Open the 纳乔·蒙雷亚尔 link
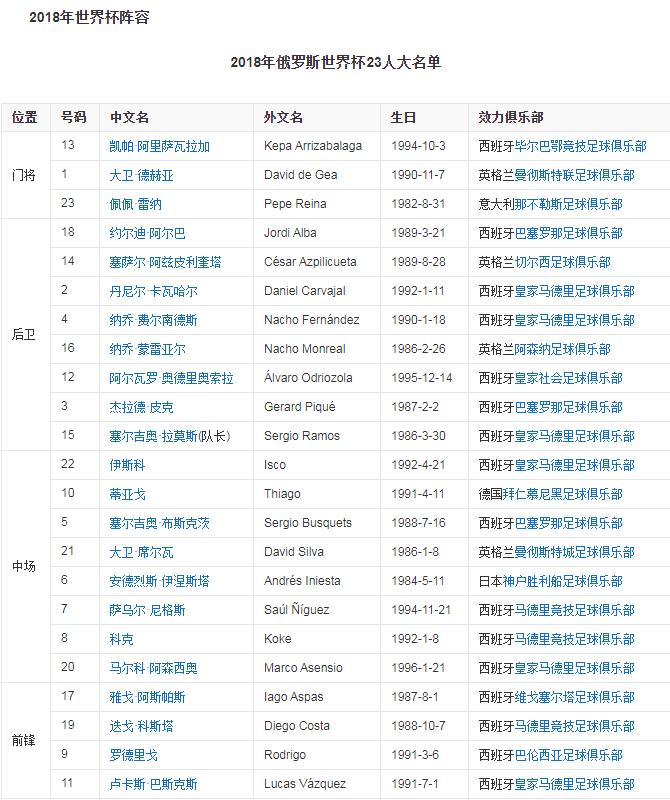The image size is (670, 800). pyautogui.click(x=147, y=350)
